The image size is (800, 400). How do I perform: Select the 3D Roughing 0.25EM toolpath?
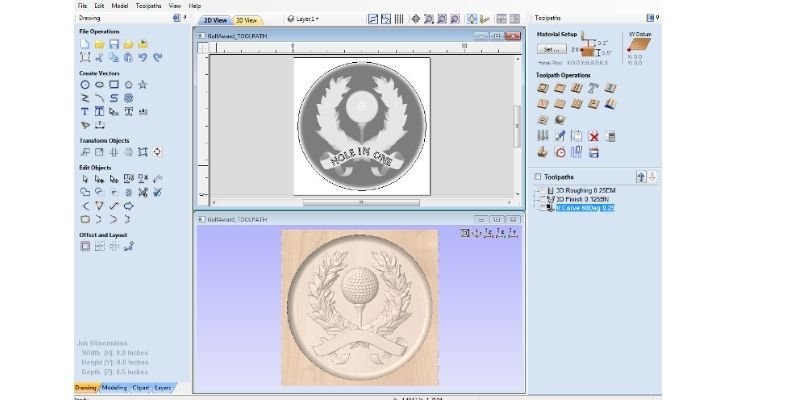pyautogui.click(x=586, y=190)
